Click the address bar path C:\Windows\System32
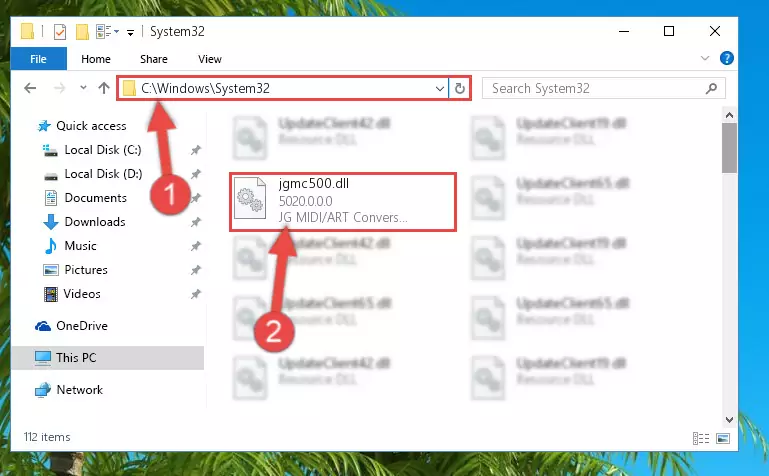The height and width of the screenshot is (476, 769). (205, 88)
